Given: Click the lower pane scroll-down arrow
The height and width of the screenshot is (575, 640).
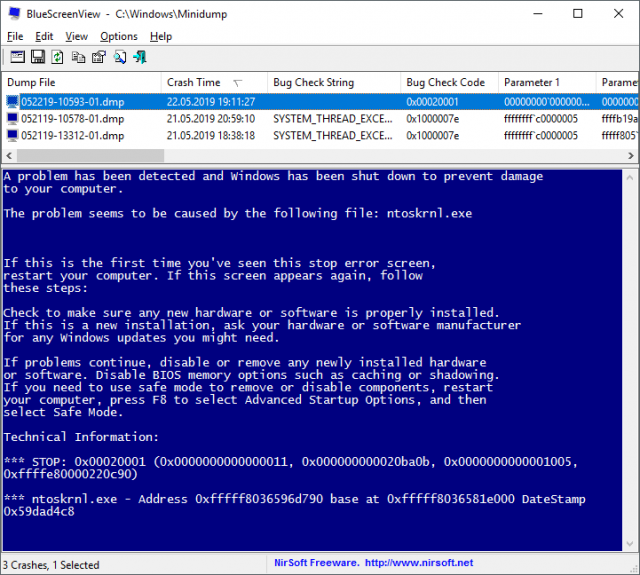Looking at the screenshot, I should (630, 544).
